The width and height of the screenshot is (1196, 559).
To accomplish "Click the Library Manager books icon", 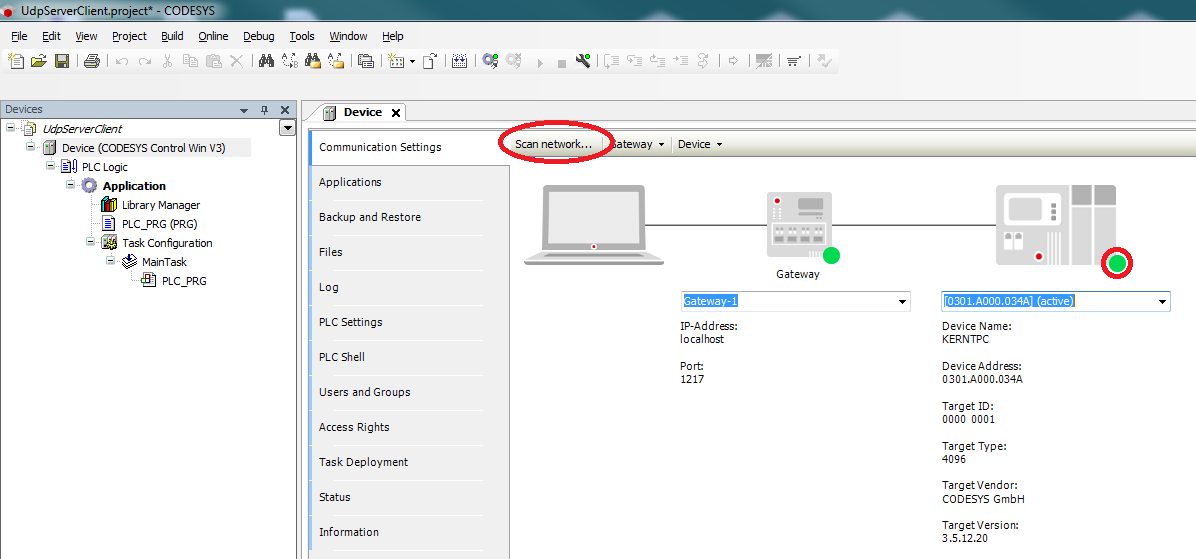I will (x=109, y=205).
